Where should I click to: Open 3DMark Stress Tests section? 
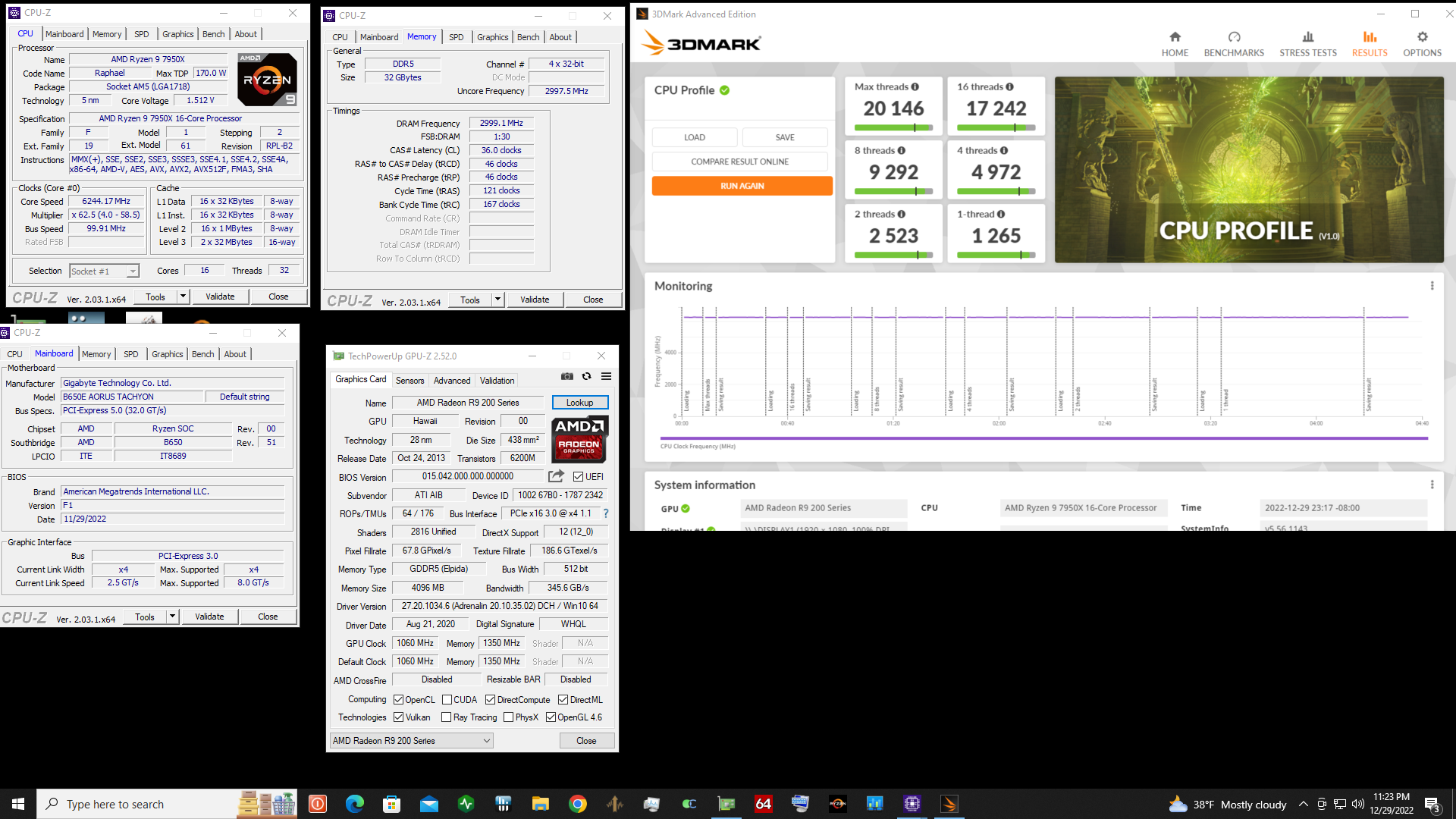pyautogui.click(x=1308, y=44)
